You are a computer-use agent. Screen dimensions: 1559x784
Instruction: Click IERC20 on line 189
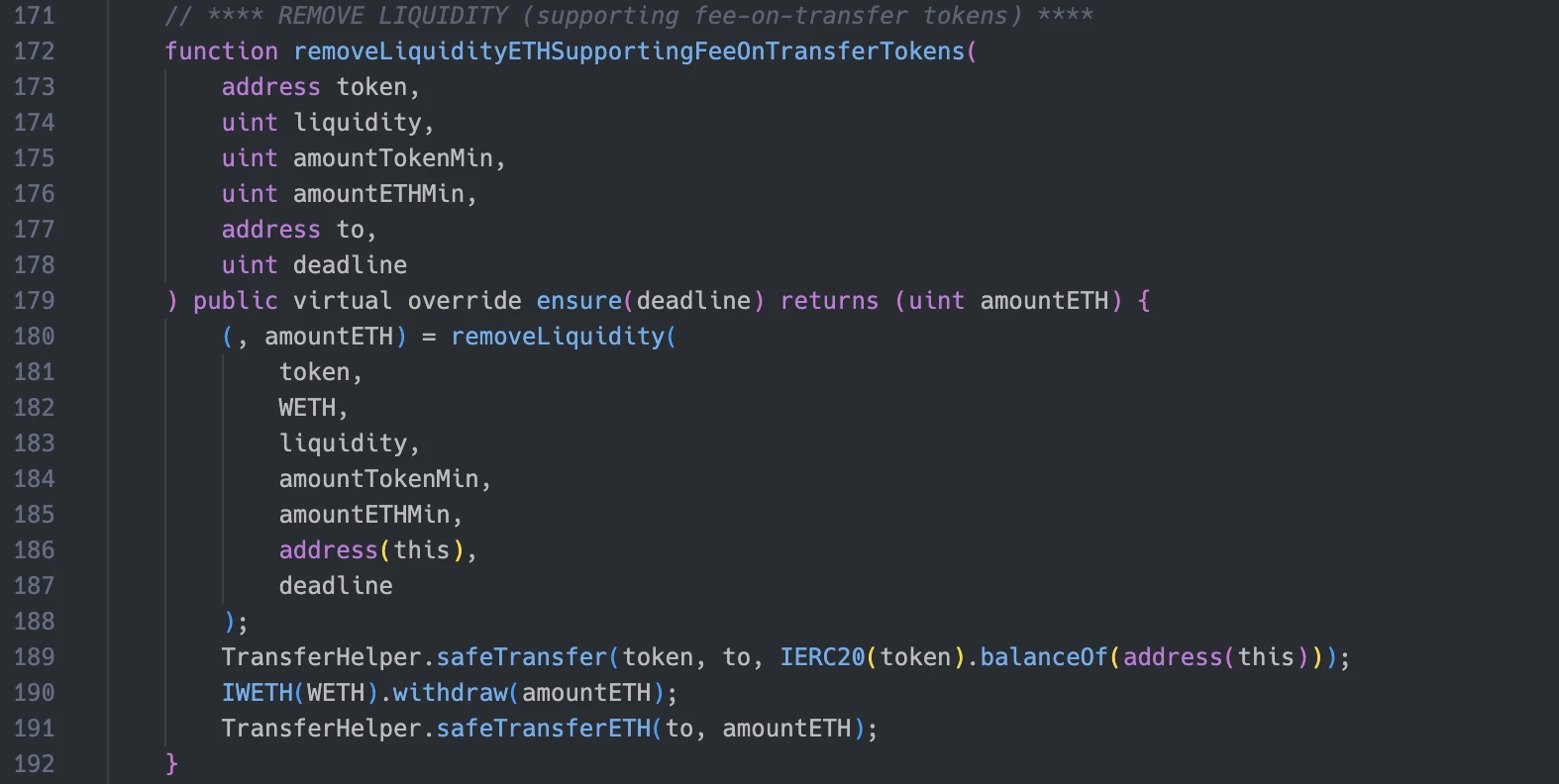click(x=822, y=657)
